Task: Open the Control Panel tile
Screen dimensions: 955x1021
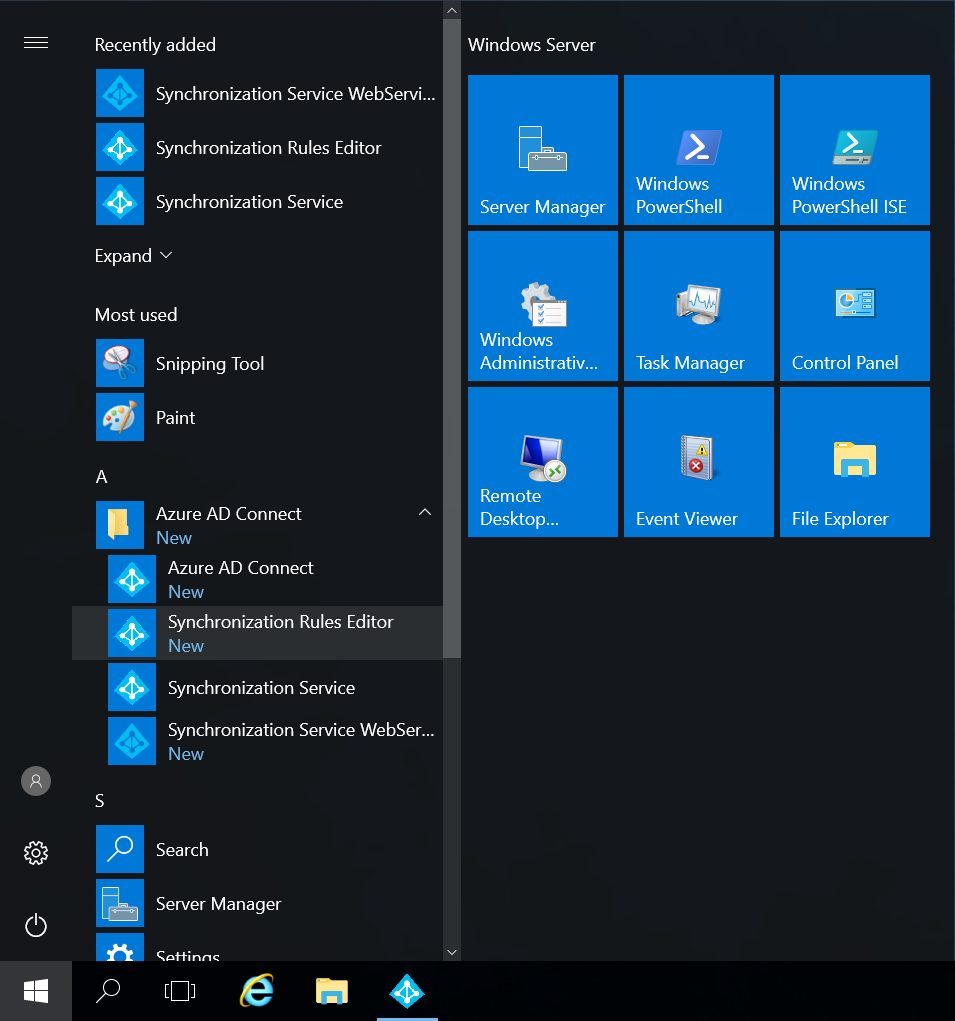Action: (x=855, y=306)
